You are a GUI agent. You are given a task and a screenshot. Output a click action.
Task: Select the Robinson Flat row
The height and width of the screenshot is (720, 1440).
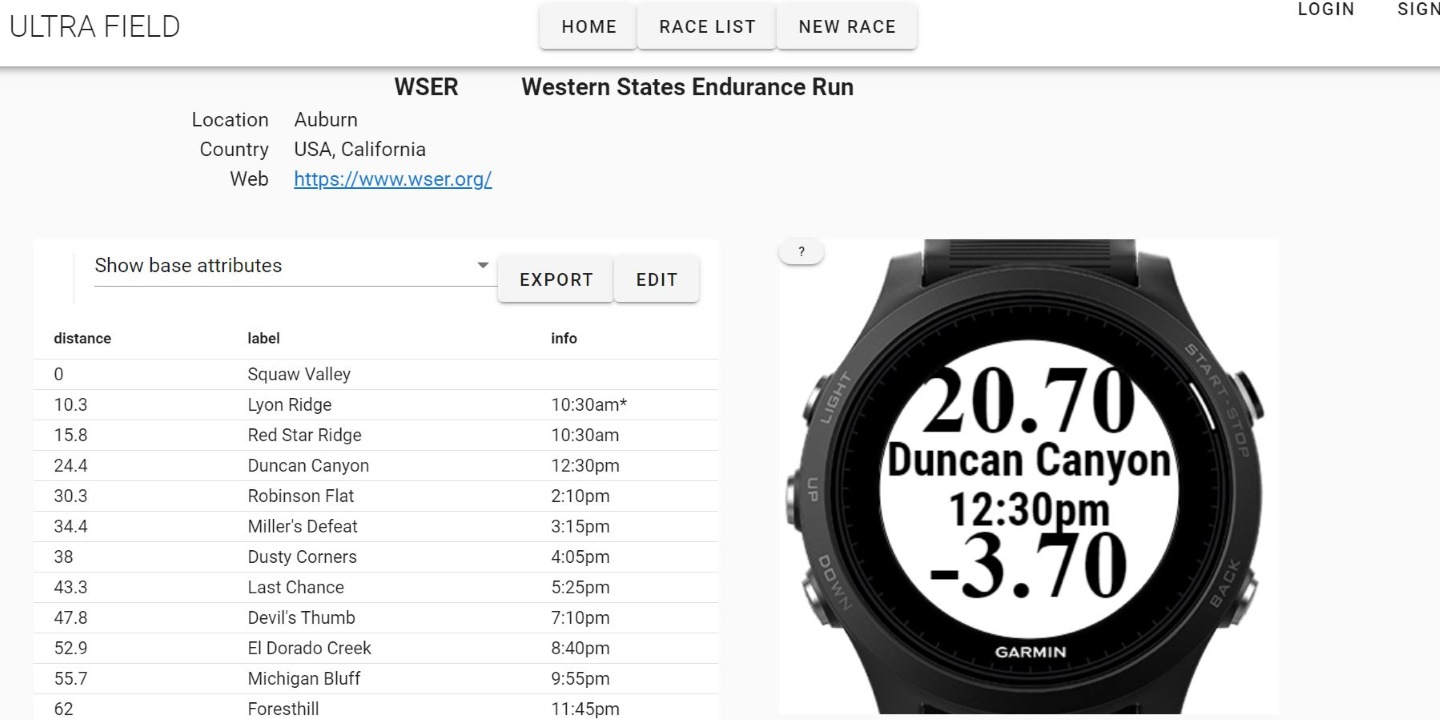click(x=376, y=496)
